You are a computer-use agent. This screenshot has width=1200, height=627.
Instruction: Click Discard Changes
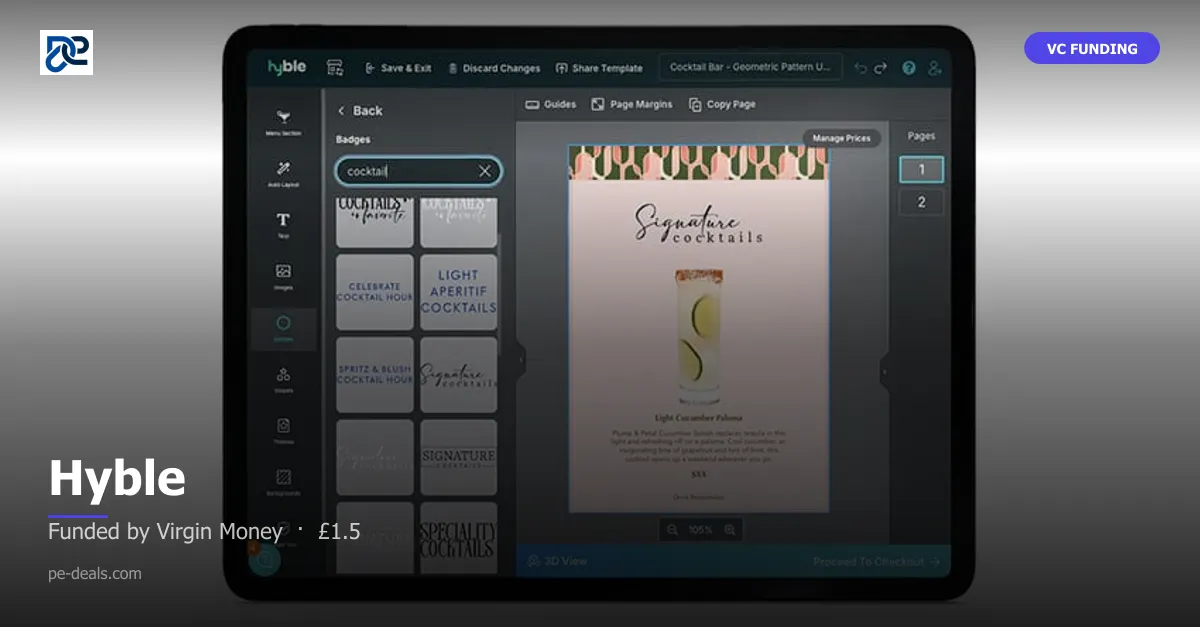pos(494,68)
